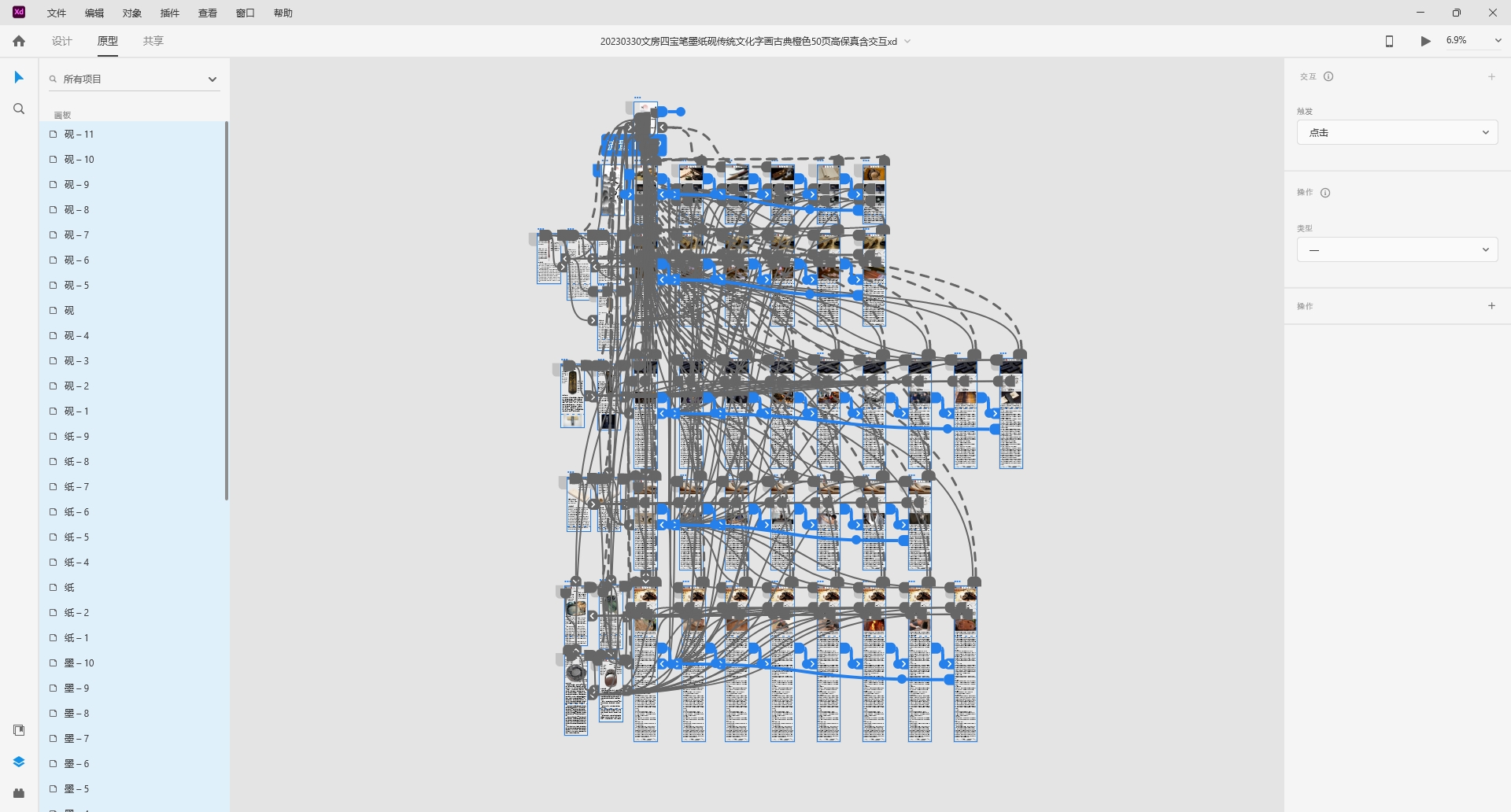This screenshot has height=812, width=1511.
Task: Open the action type dropdown
Action: pos(1397,250)
